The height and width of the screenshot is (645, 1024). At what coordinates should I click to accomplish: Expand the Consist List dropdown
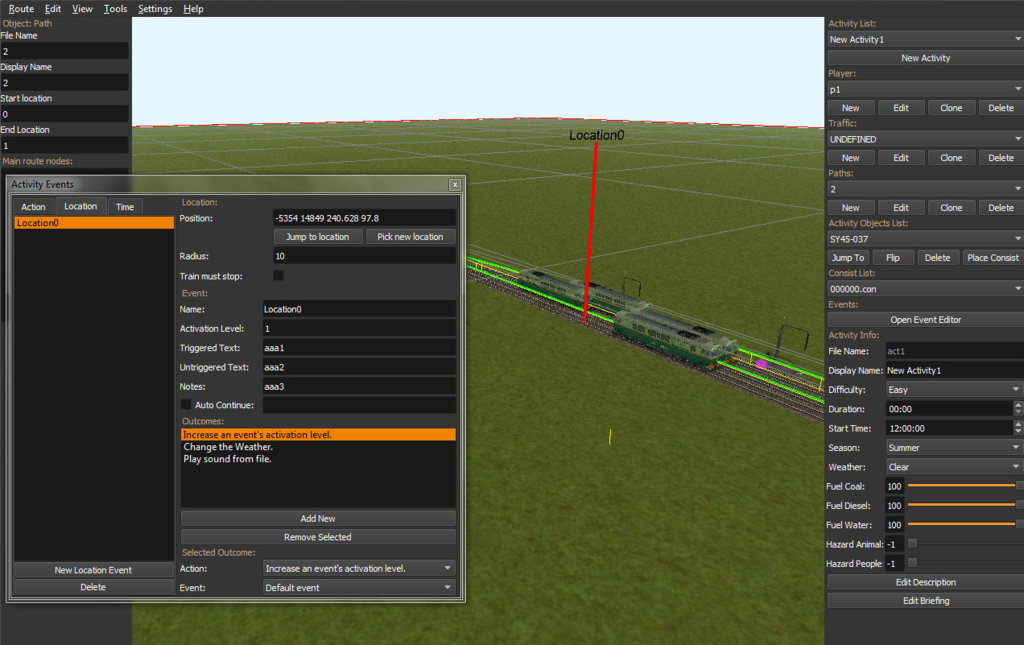point(925,289)
